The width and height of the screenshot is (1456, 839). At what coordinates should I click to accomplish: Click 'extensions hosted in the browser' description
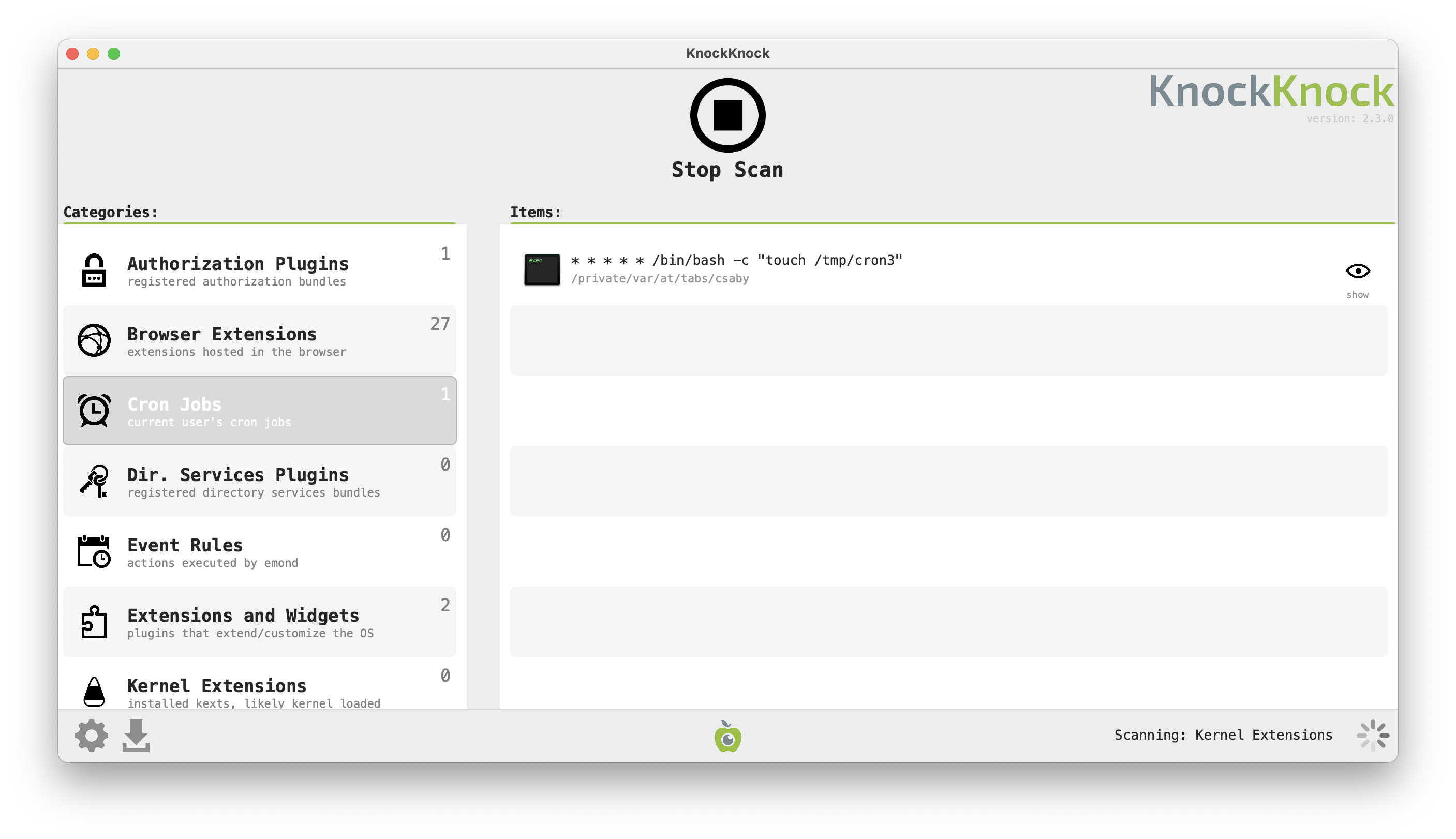(x=236, y=352)
